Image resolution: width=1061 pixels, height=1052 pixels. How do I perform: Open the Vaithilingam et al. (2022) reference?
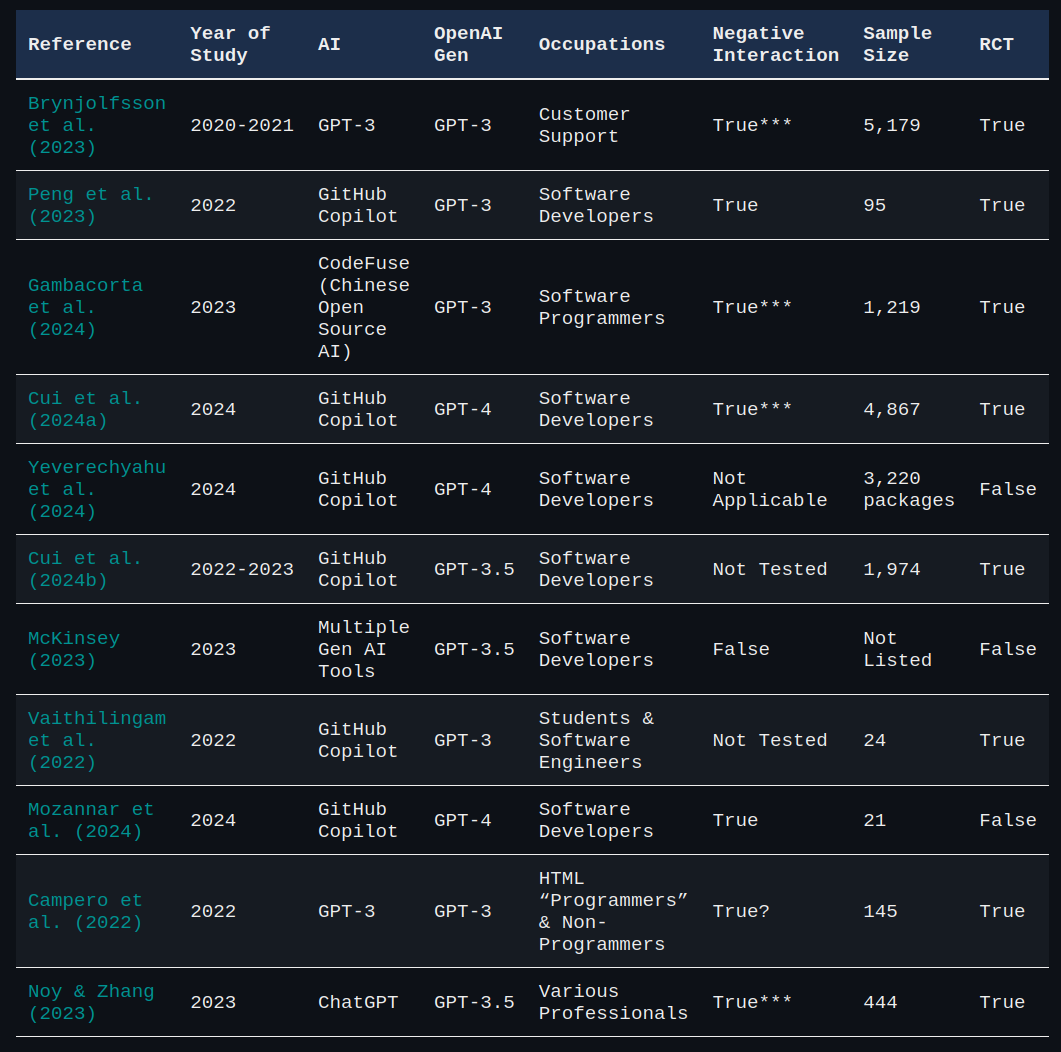pyautogui.click(x=97, y=740)
